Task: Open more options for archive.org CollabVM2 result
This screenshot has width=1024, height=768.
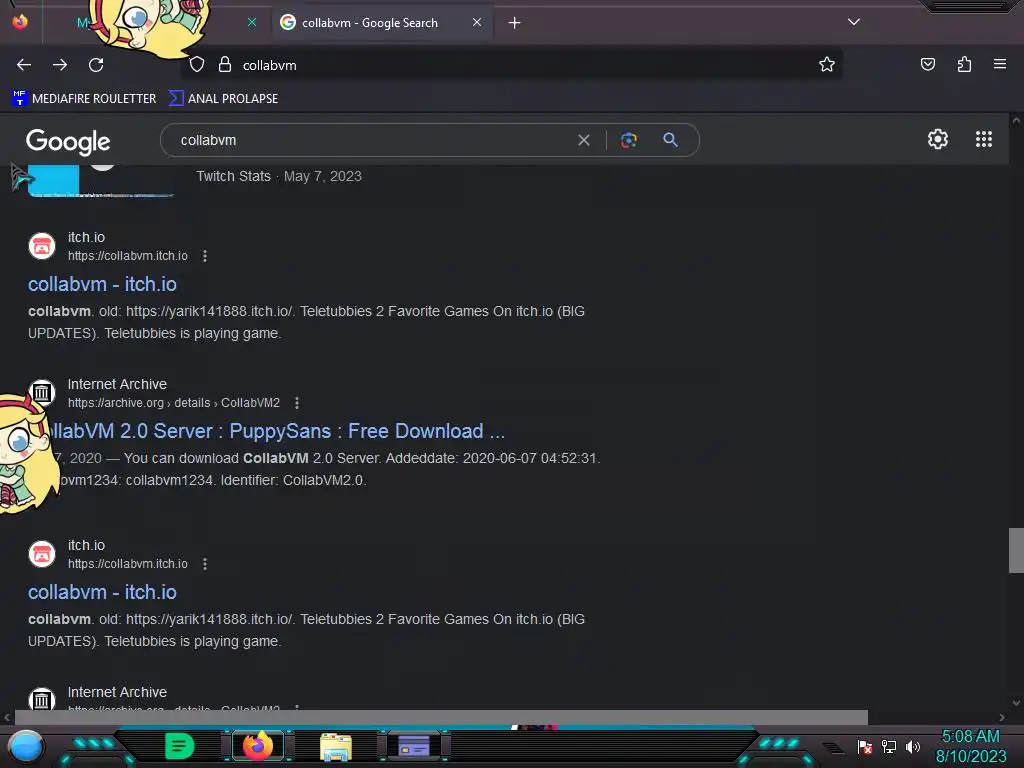Action: click(297, 403)
